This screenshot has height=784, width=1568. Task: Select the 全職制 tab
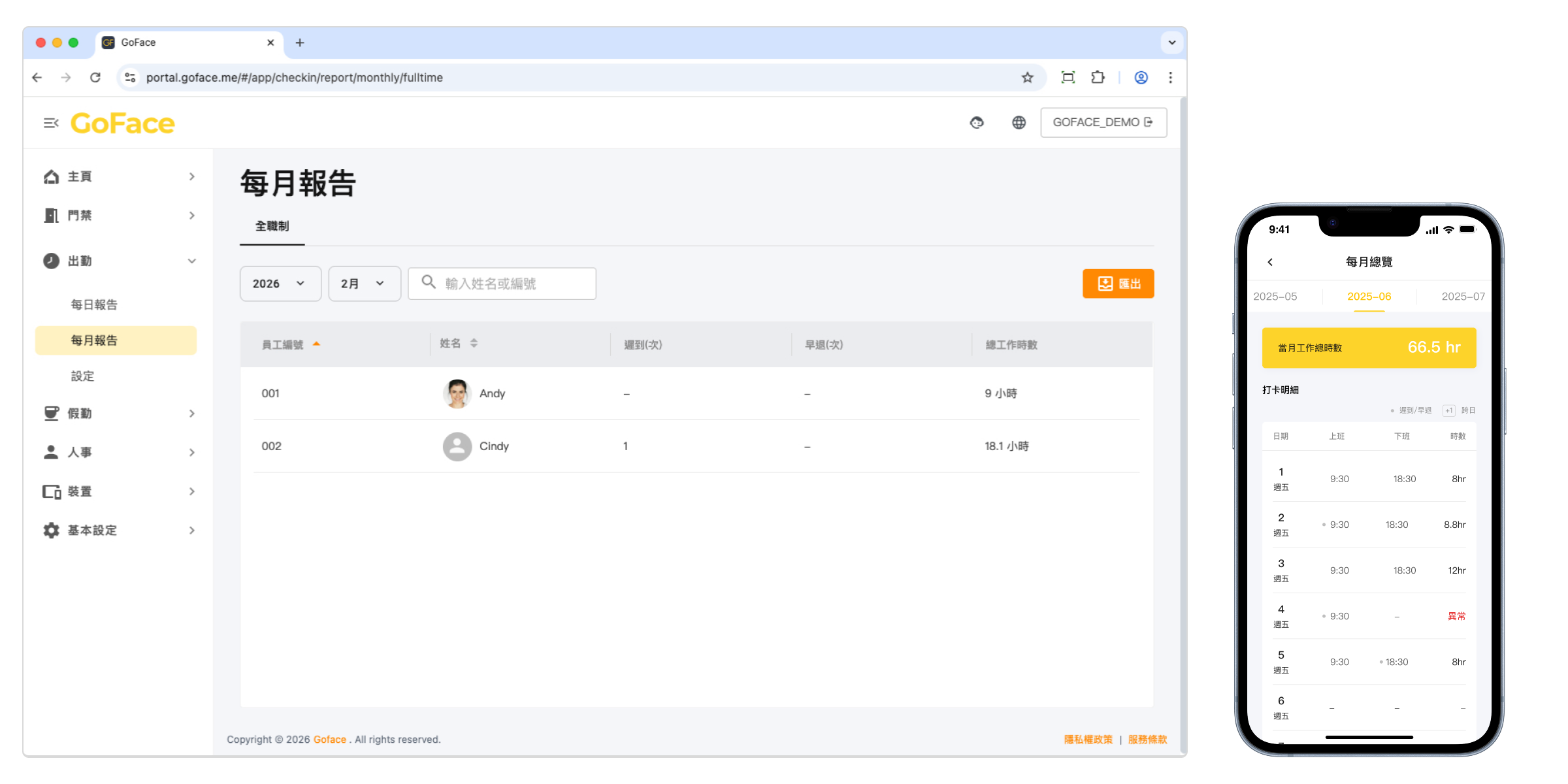(272, 226)
